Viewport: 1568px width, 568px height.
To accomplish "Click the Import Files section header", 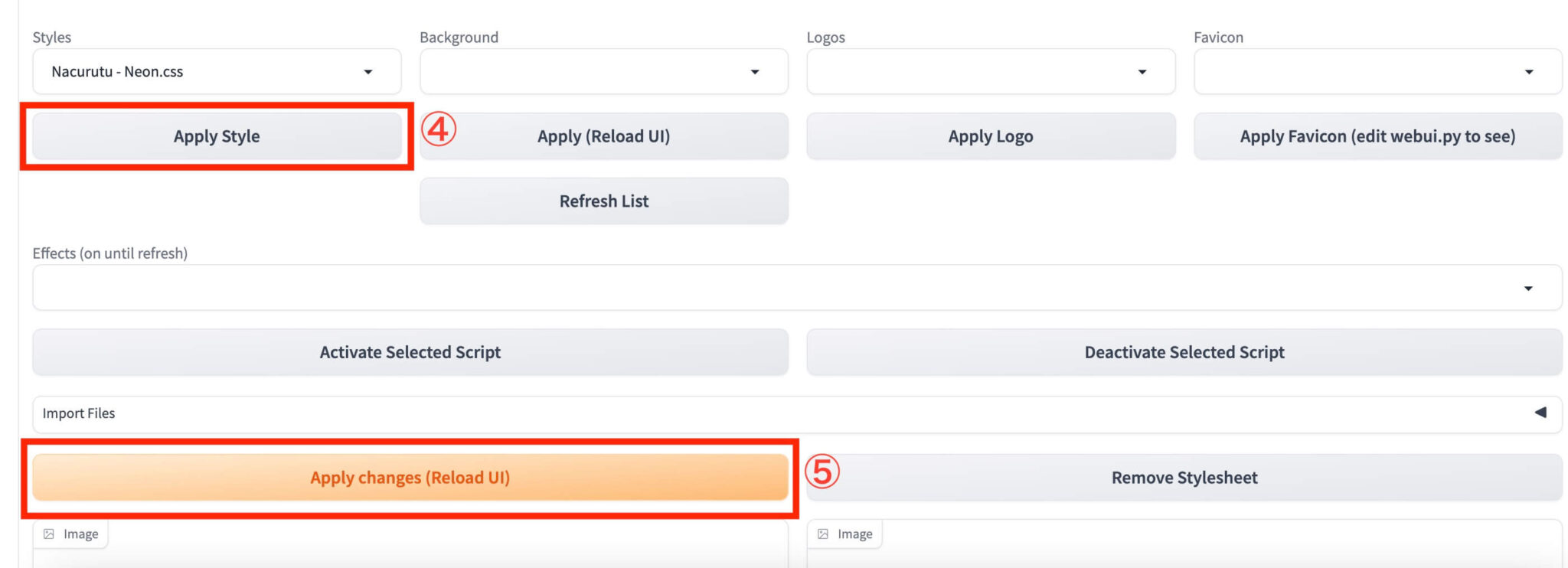I will click(x=79, y=413).
